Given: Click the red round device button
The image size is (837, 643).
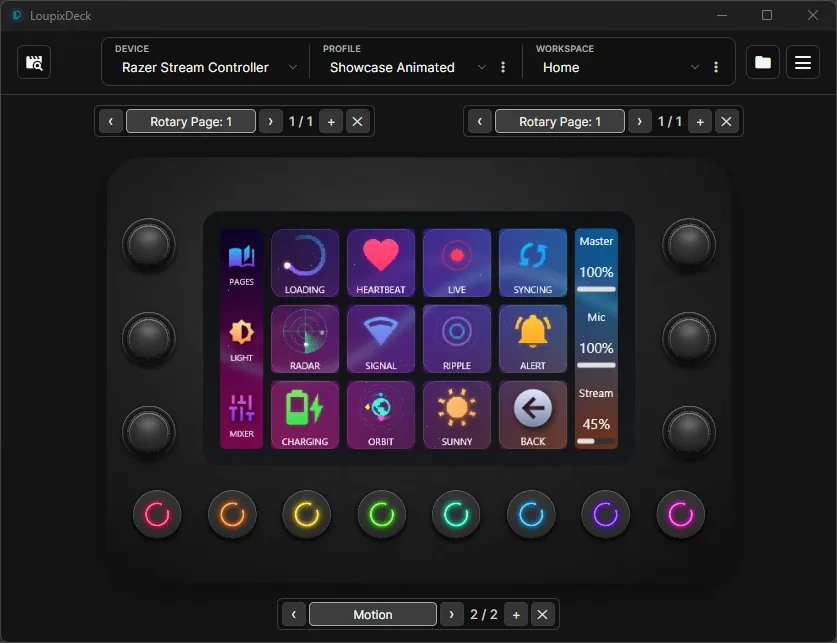Looking at the screenshot, I should 157,514.
